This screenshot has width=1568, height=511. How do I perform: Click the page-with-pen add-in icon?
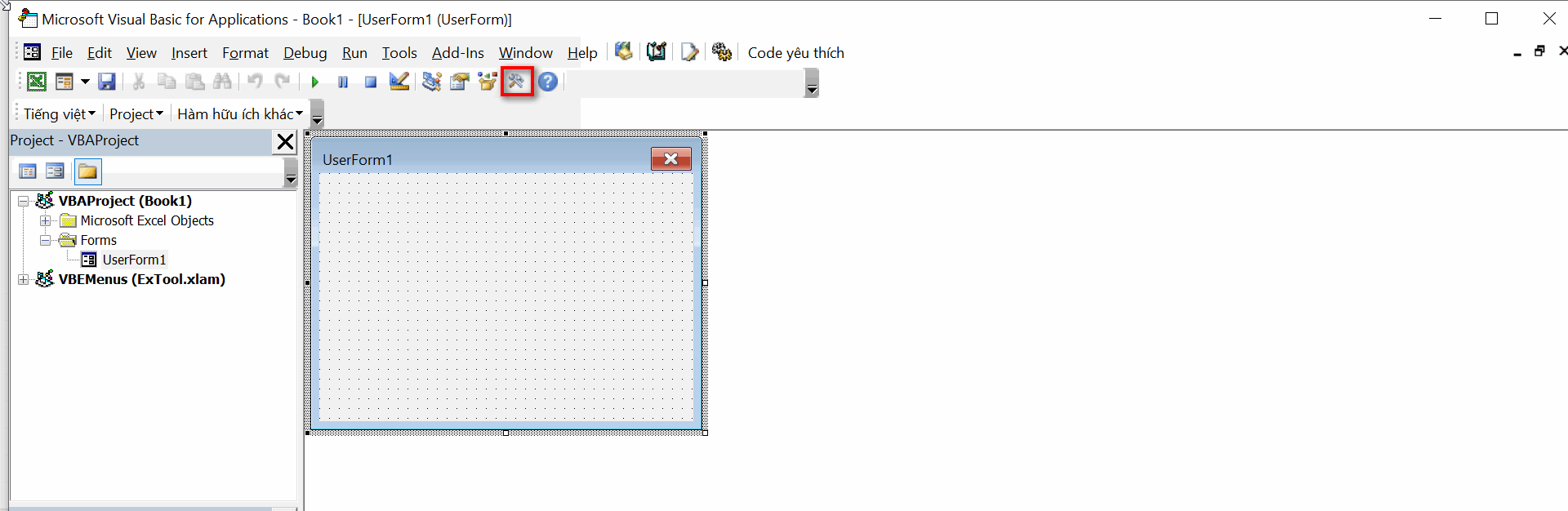point(690,52)
